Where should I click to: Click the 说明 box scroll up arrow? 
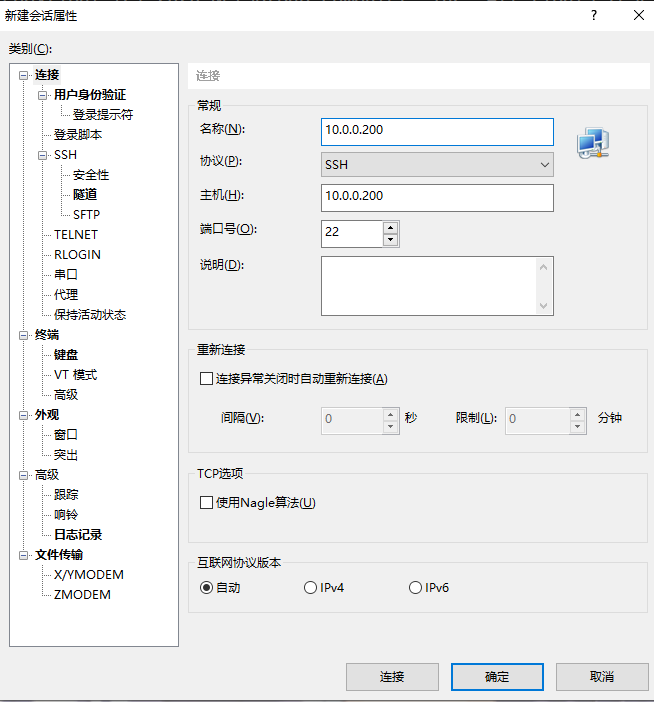(x=543, y=267)
